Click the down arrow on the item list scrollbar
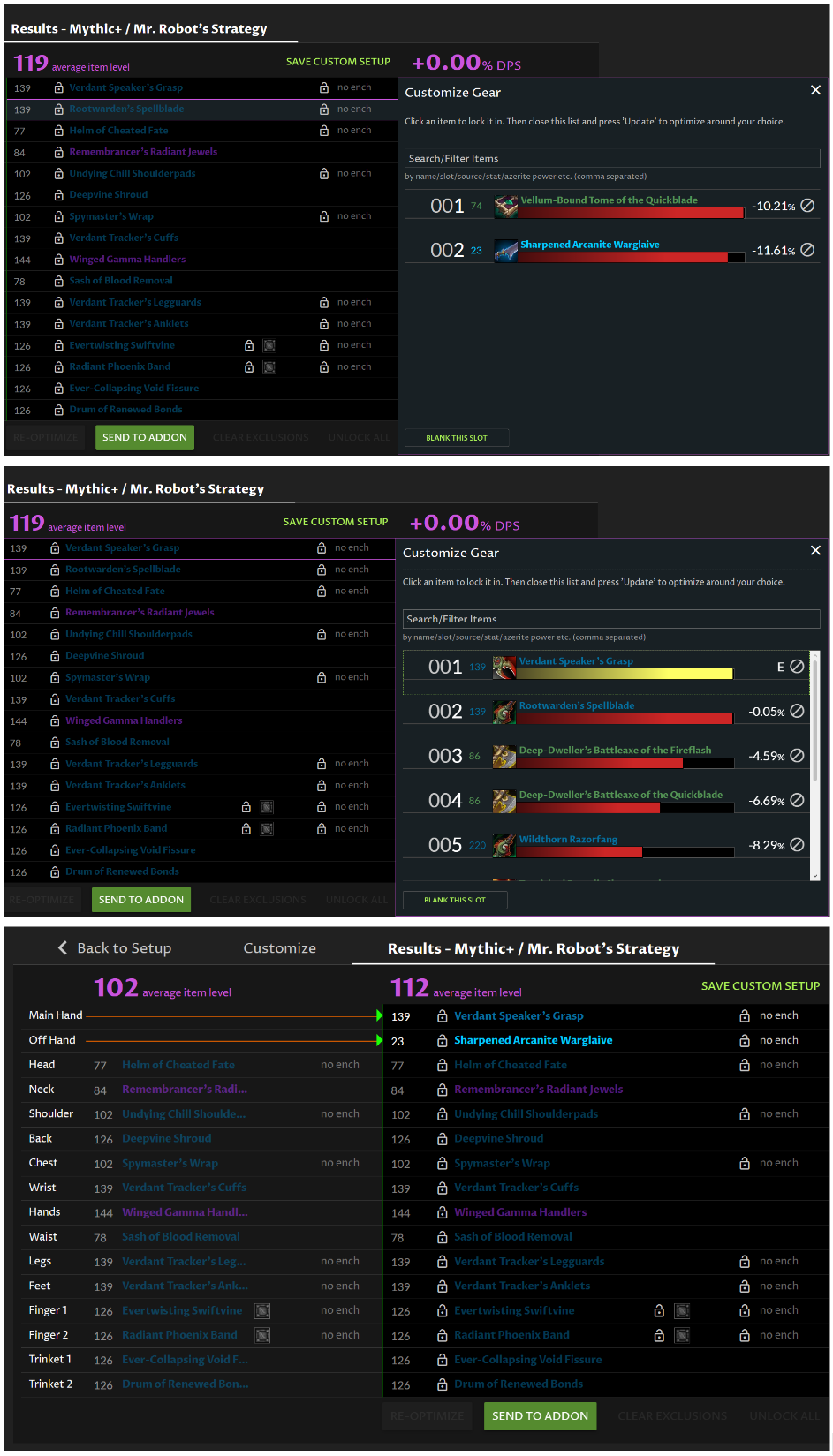This screenshot has width=833, height=1456. tap(814, 875)
